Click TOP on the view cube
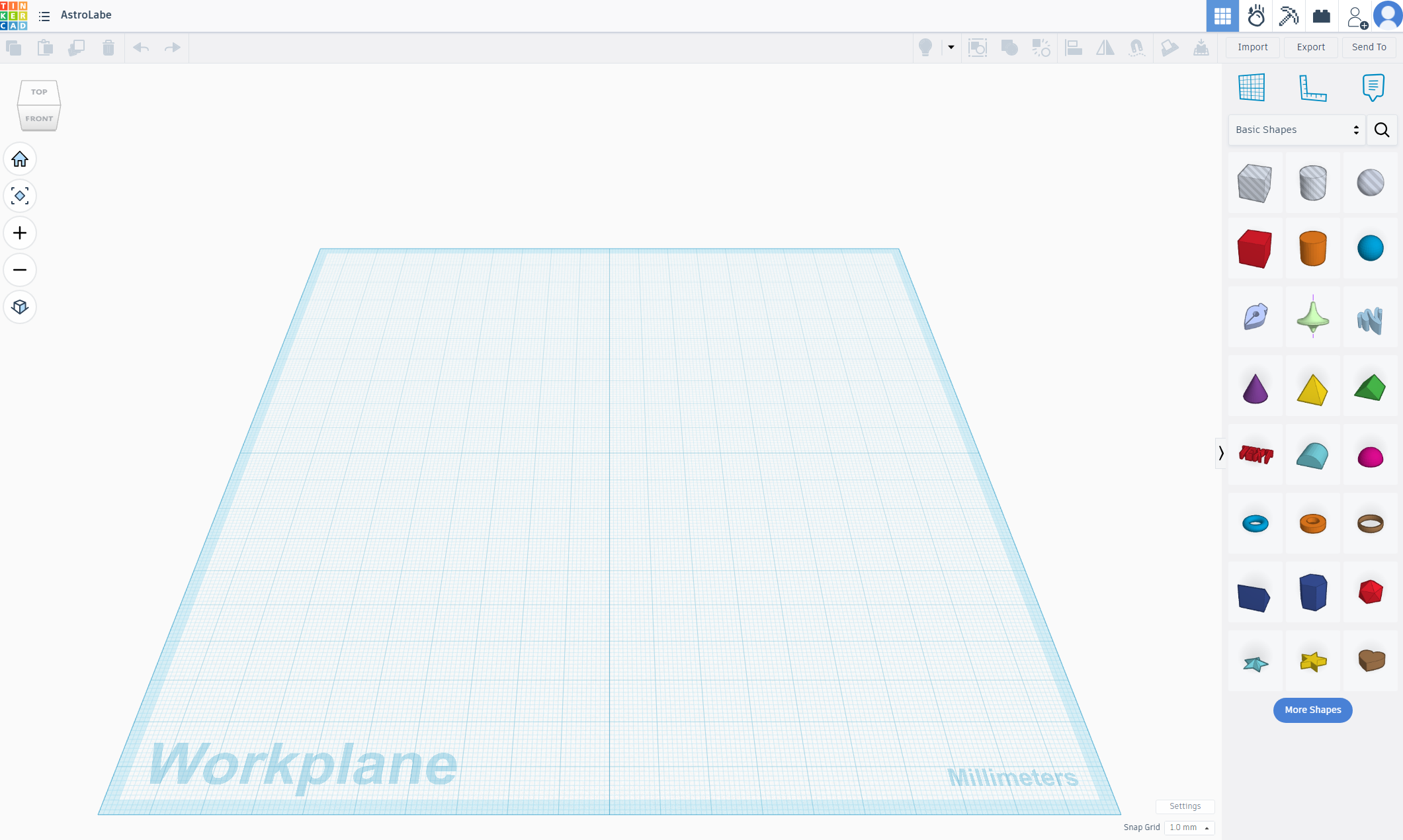This screenshot has width=1403, height=840. tap(39, 92)
